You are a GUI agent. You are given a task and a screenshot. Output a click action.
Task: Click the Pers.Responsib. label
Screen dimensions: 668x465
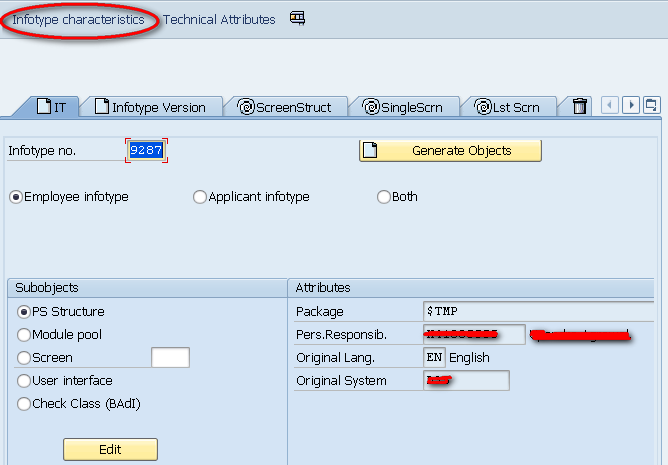click(x=341, y=335)
